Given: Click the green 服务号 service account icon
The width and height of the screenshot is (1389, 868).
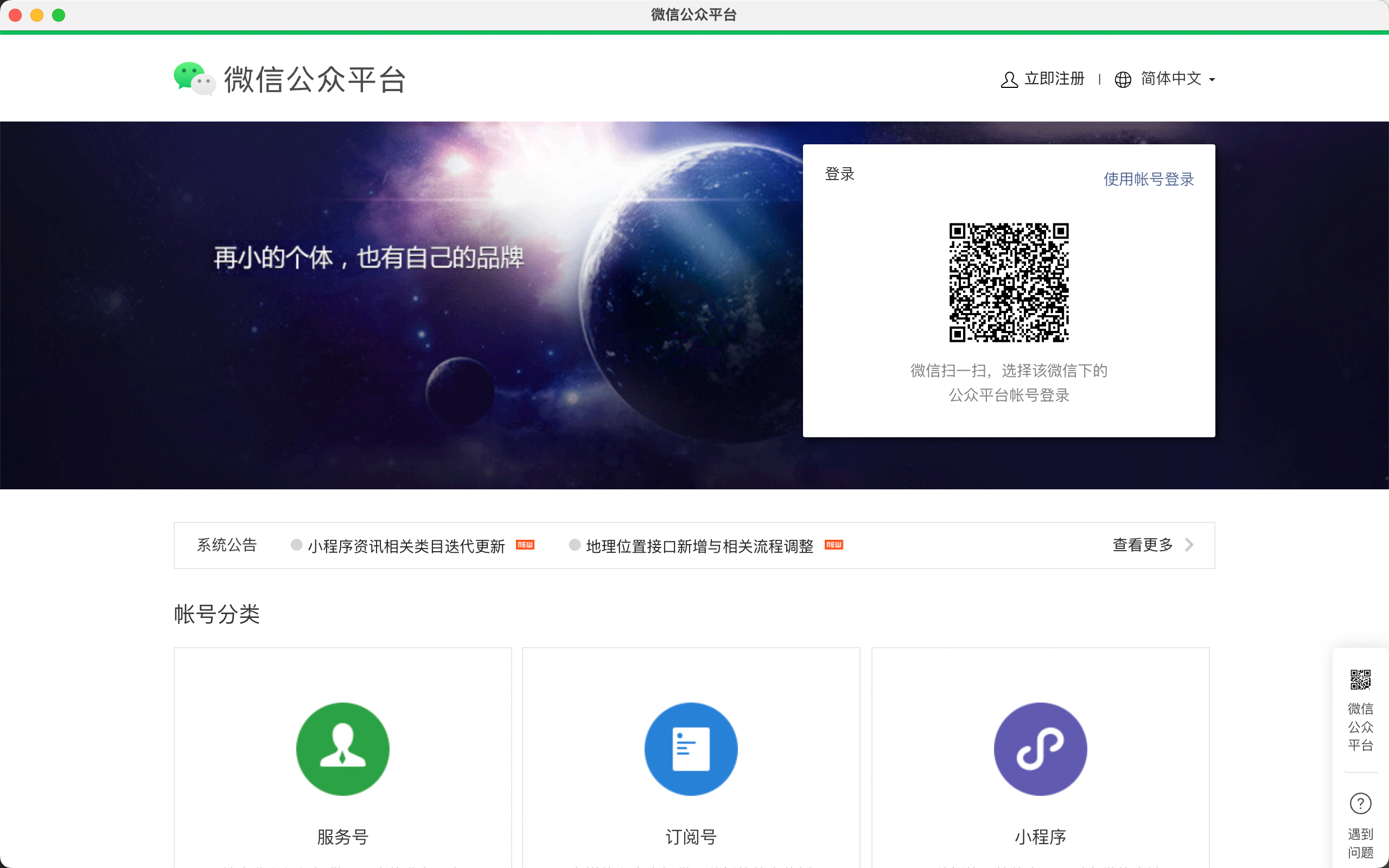Looking at the screenshot, I should point(343,749).
